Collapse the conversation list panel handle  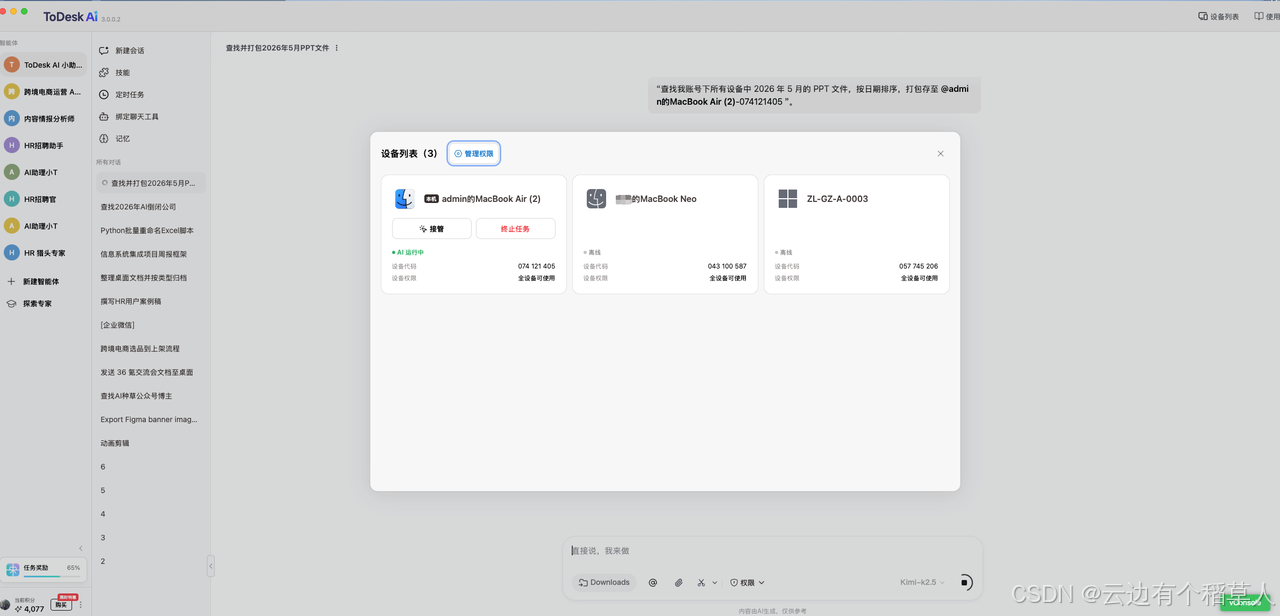tap(210, 566)
